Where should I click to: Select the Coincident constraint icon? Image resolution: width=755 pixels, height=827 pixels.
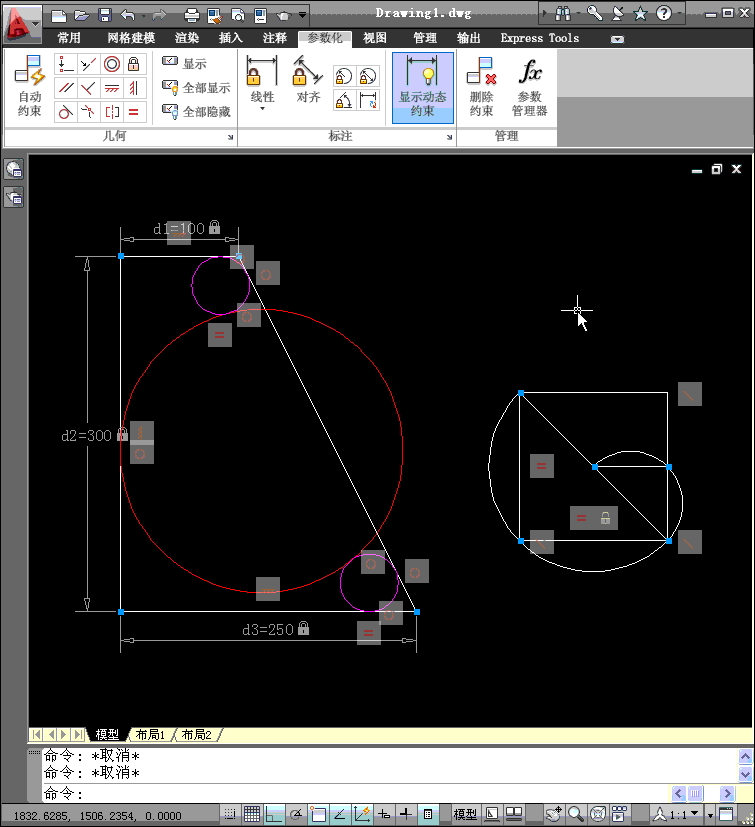pos(66,64)
